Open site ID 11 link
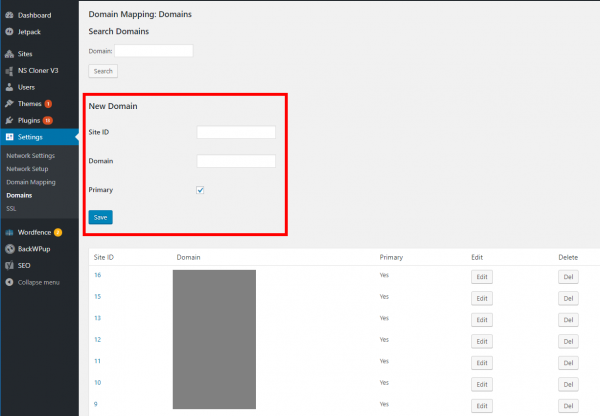 (98, 361)
